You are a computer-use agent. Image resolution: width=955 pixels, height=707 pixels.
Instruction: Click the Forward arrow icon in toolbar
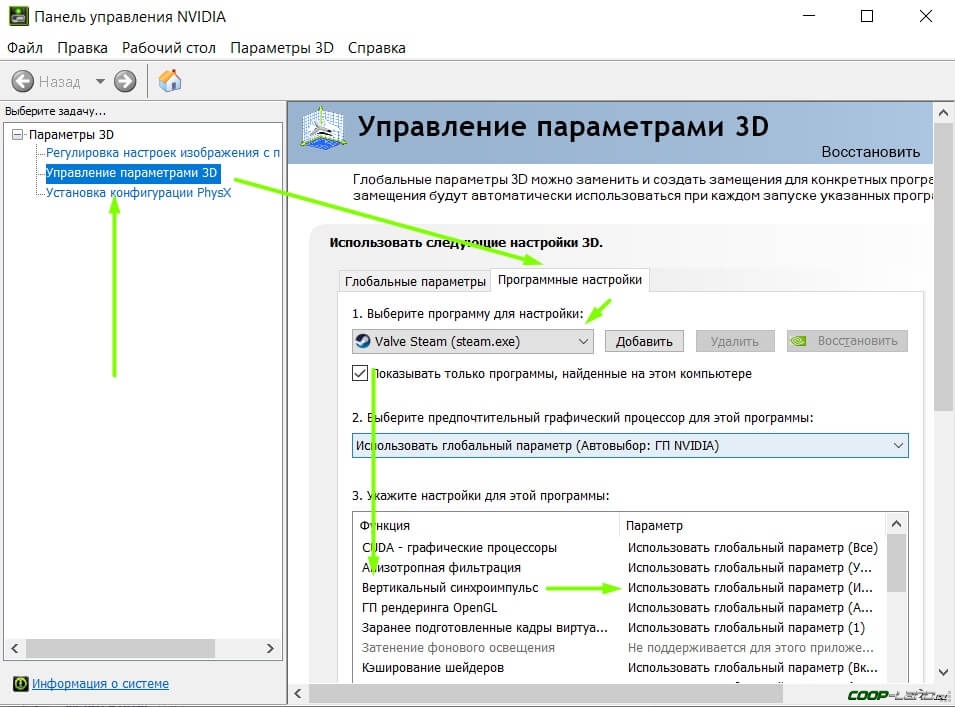tap(125, 81)
